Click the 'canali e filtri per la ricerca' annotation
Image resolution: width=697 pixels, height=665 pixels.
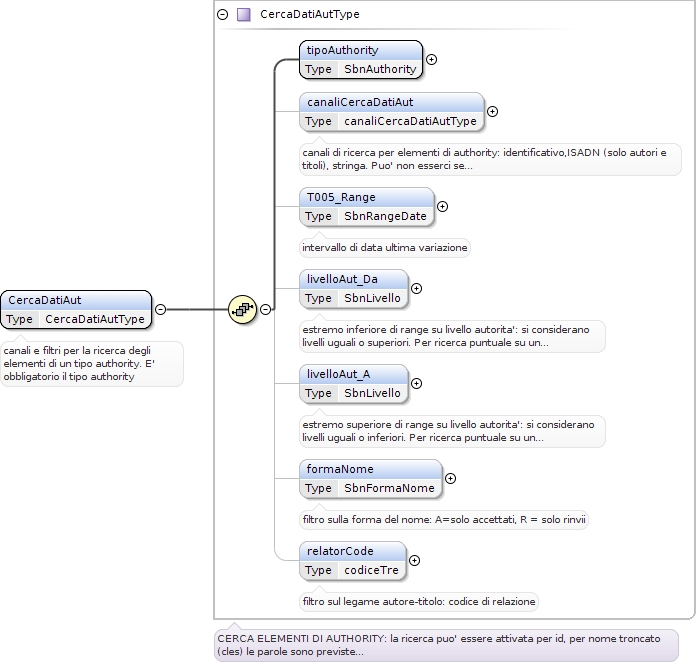coord(92,364)
